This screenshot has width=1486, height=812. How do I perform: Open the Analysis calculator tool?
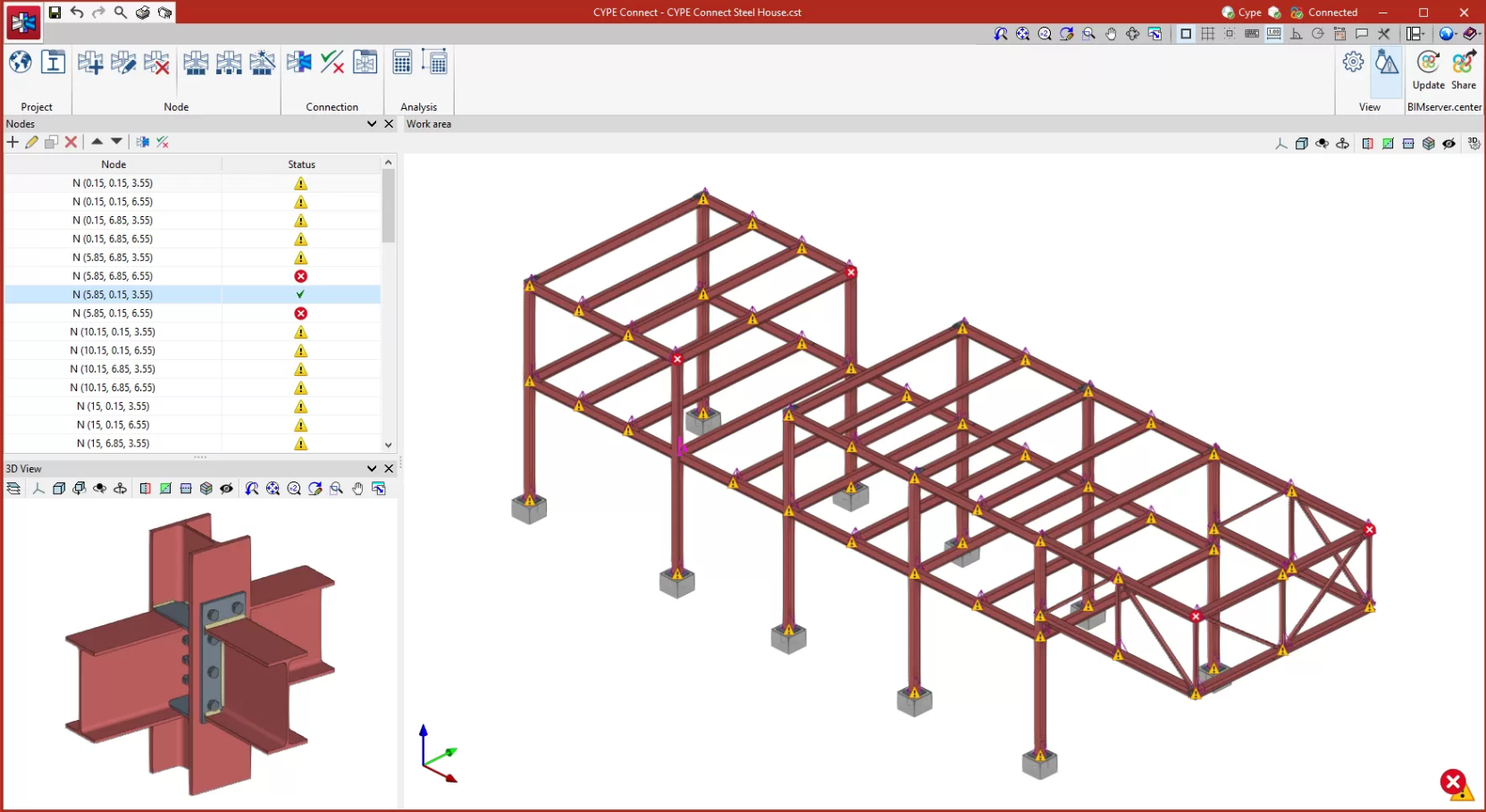pos(402,63)
